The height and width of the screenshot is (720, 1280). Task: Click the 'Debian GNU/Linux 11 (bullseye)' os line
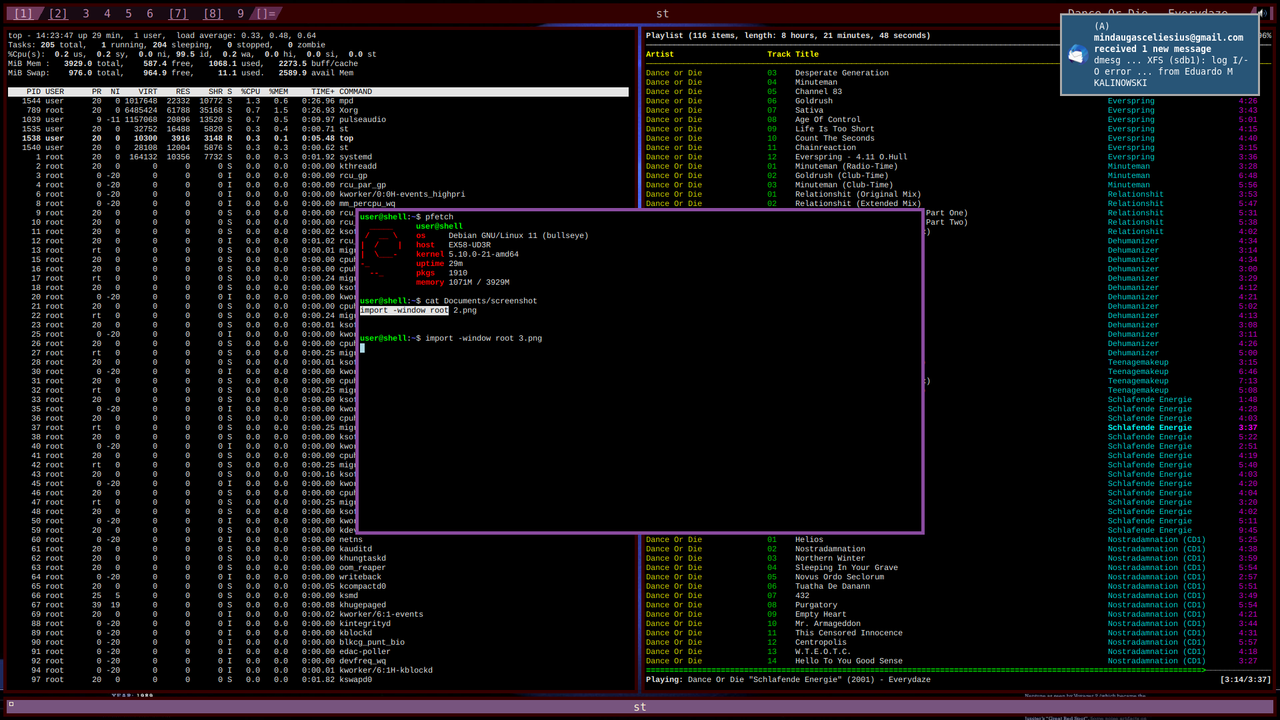502,236
